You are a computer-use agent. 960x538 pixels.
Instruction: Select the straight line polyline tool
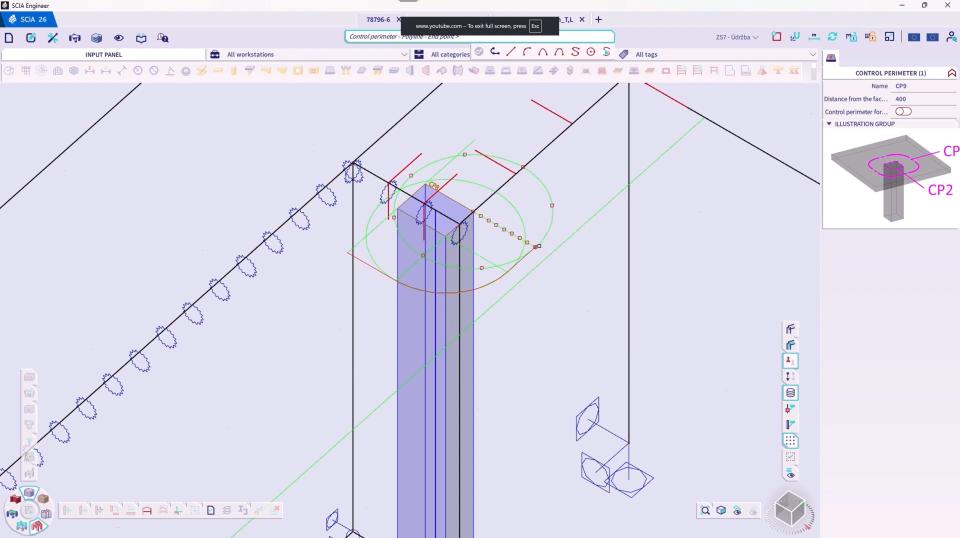click(511, 52)
